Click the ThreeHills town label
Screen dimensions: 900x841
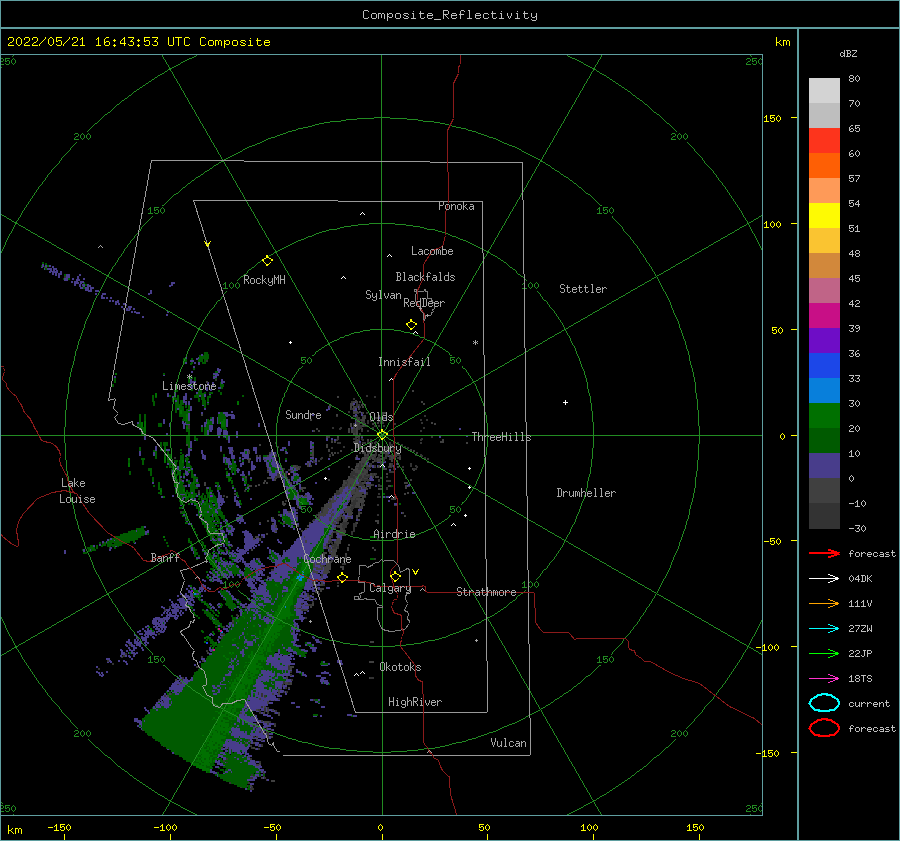(x=502, y=437)
